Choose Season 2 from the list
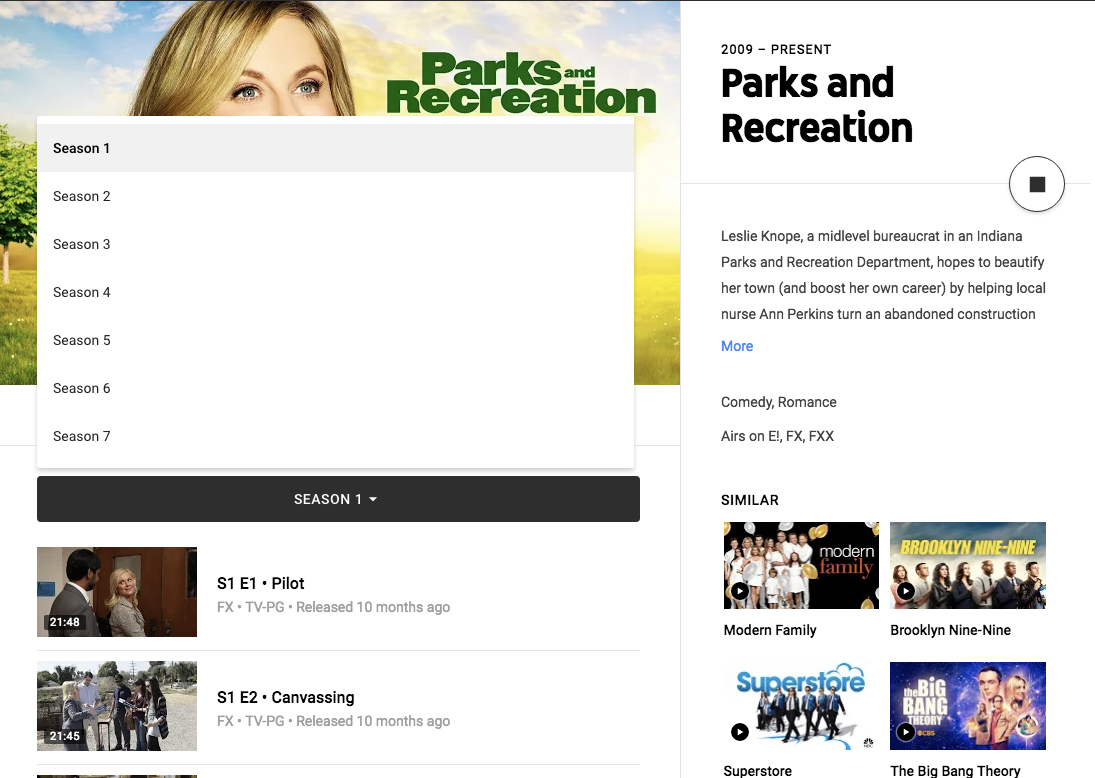 pyautogui.click(x=335, y=196)
